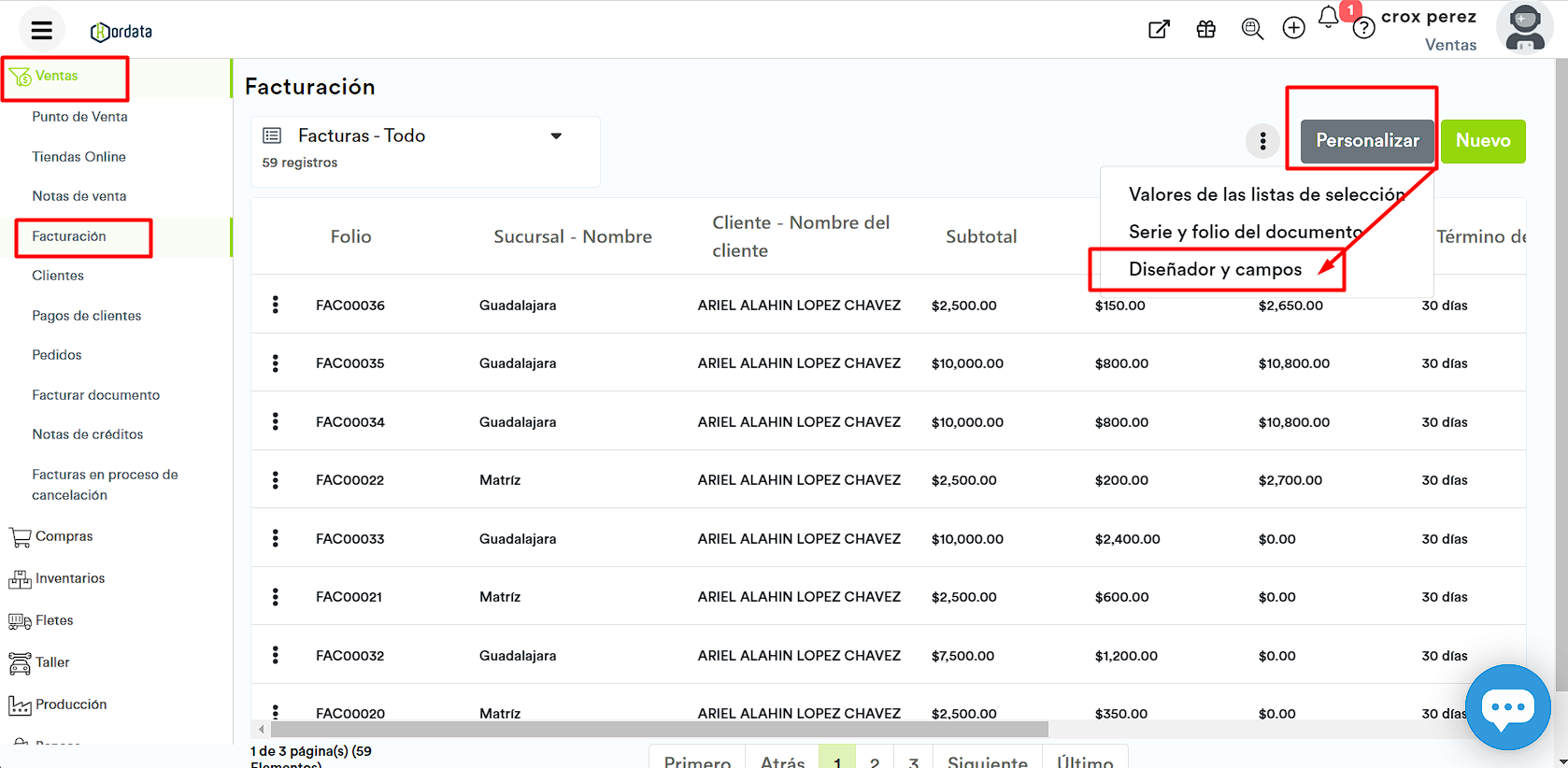Image resolution: width=1568 pixels, height=768 pixels.
Task: Choose Serie y folio del documento
Action: 1245,232
